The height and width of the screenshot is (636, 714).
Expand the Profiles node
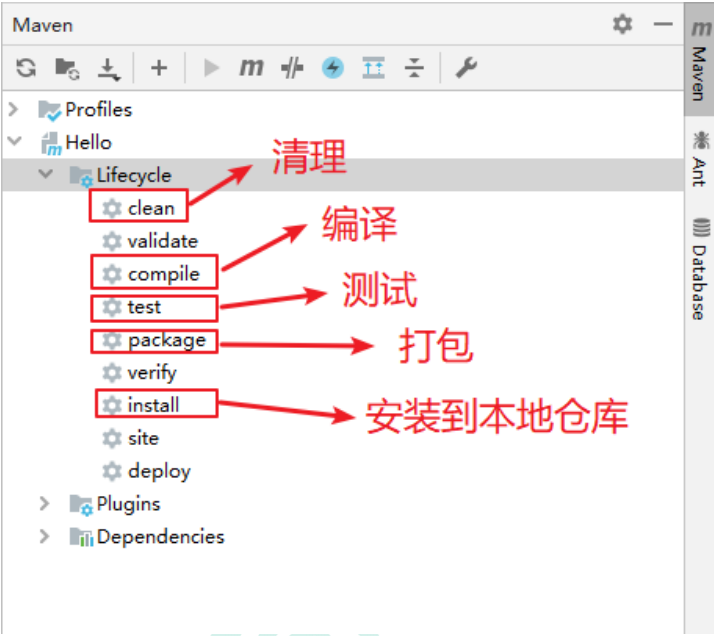tap(14, 109)
